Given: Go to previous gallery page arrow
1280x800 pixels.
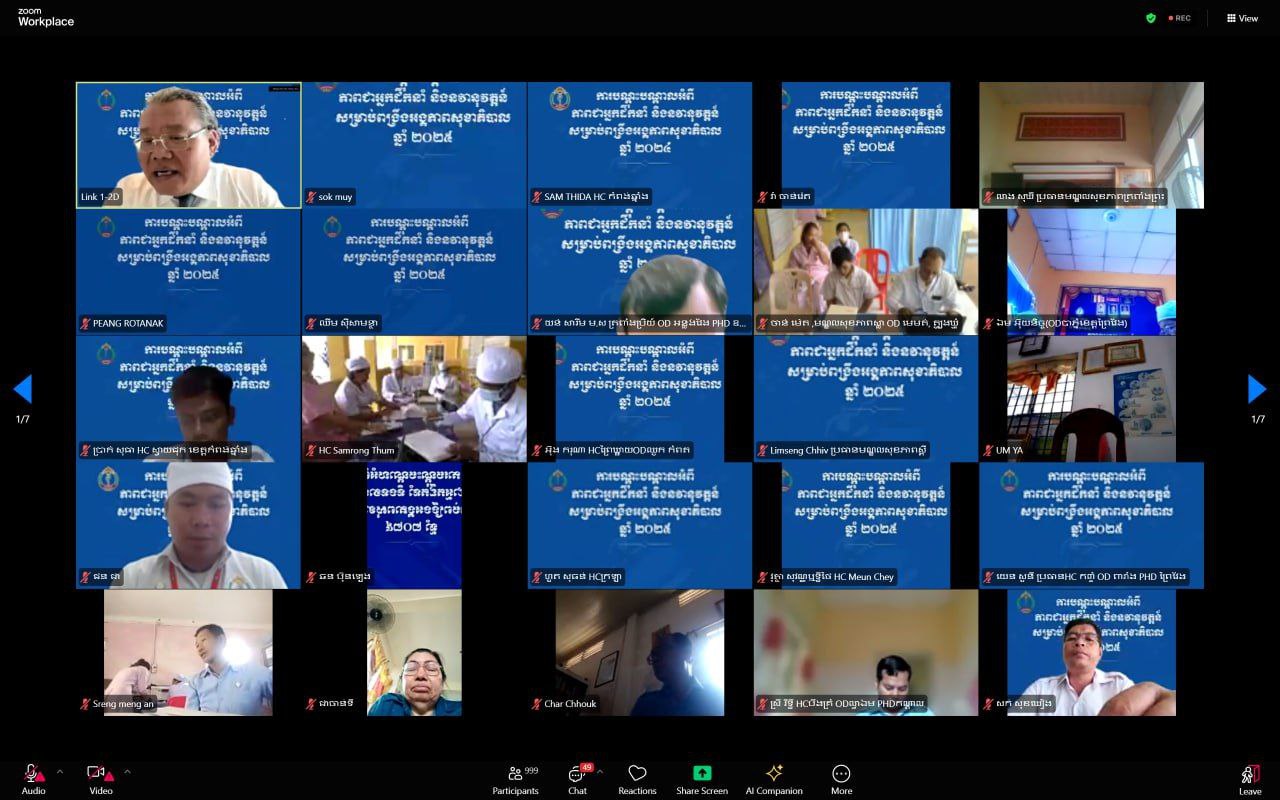Looking at the screenshot, I should pos(22,389).
